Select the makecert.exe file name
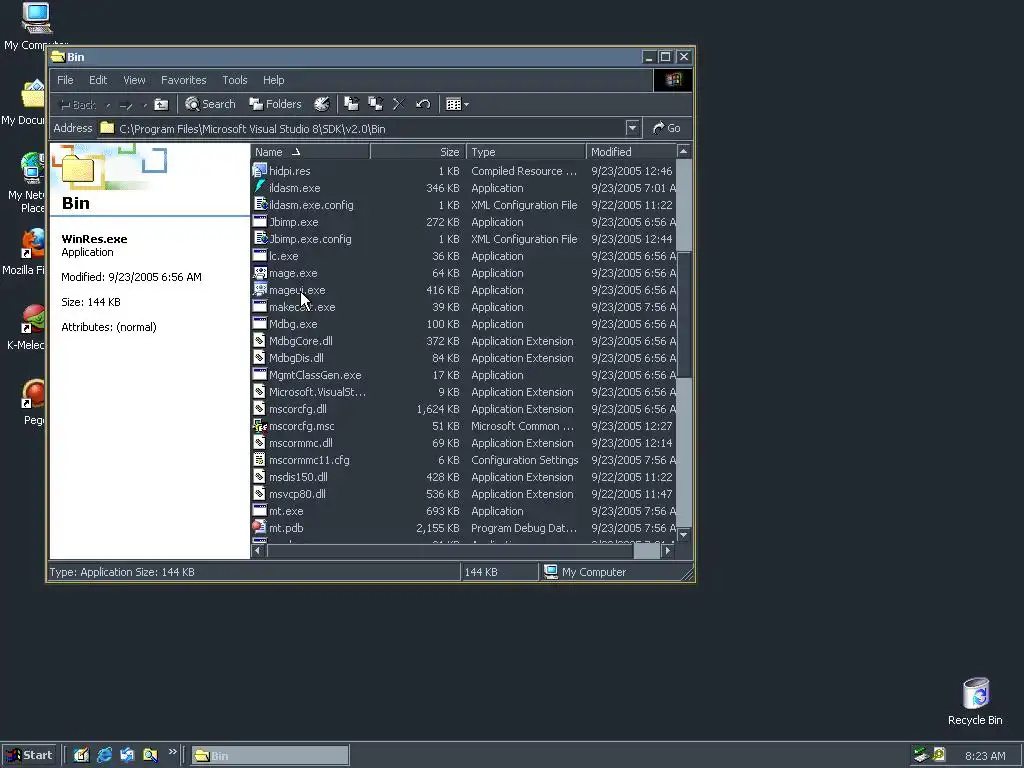The height and width of the screenshot is (768, 1024). 302,307
